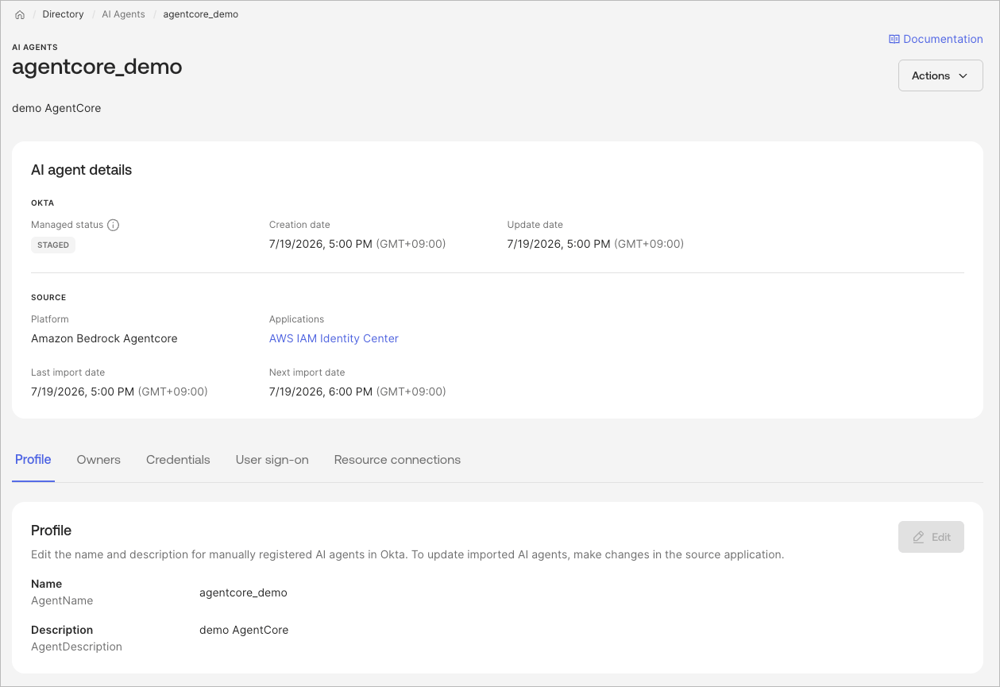Image resolution: width=1000 pixels, height=687 pixels.
Task: Click the AgentDescription attribute label
Action: click(77, 646)
